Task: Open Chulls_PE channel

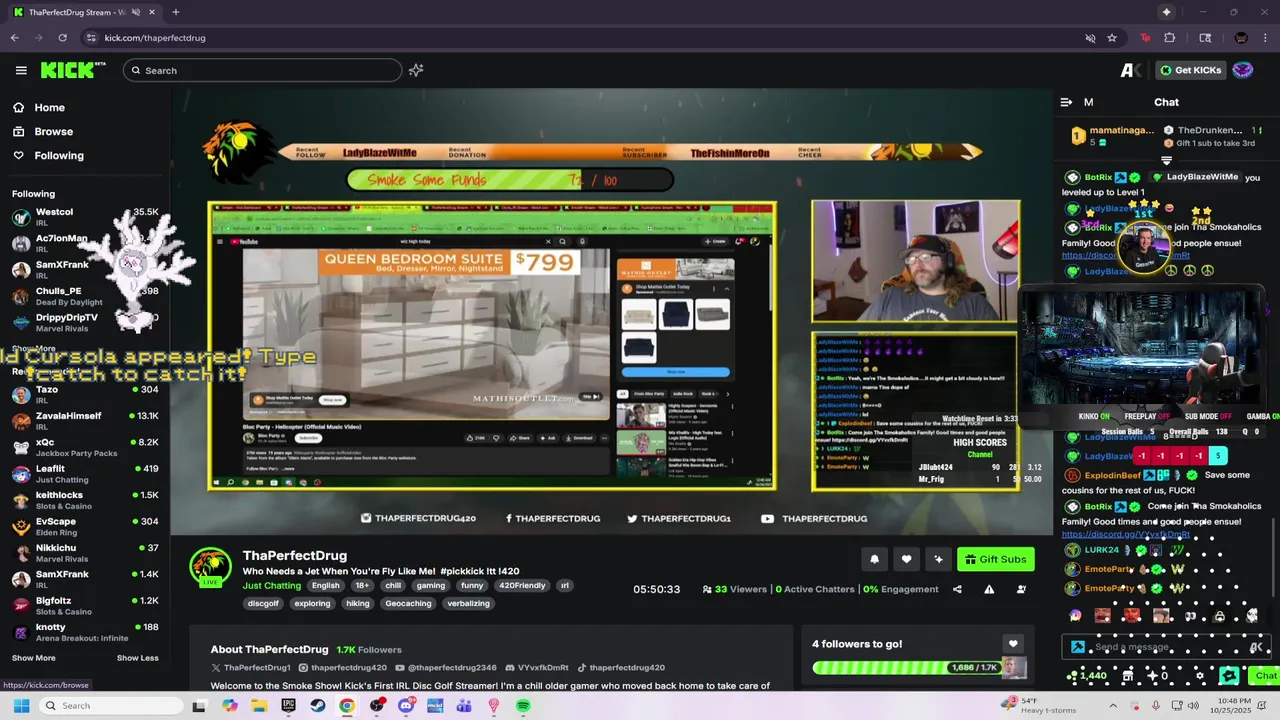Action: (85, 295)
